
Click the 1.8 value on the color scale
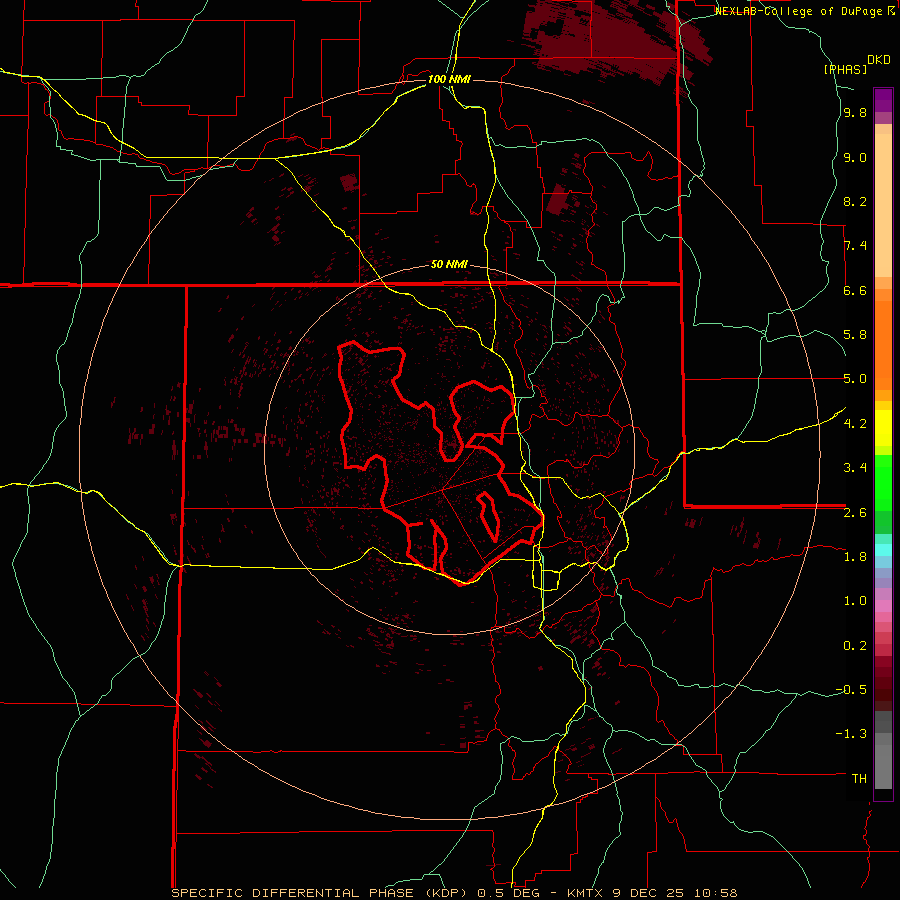[x=855, y=557]
